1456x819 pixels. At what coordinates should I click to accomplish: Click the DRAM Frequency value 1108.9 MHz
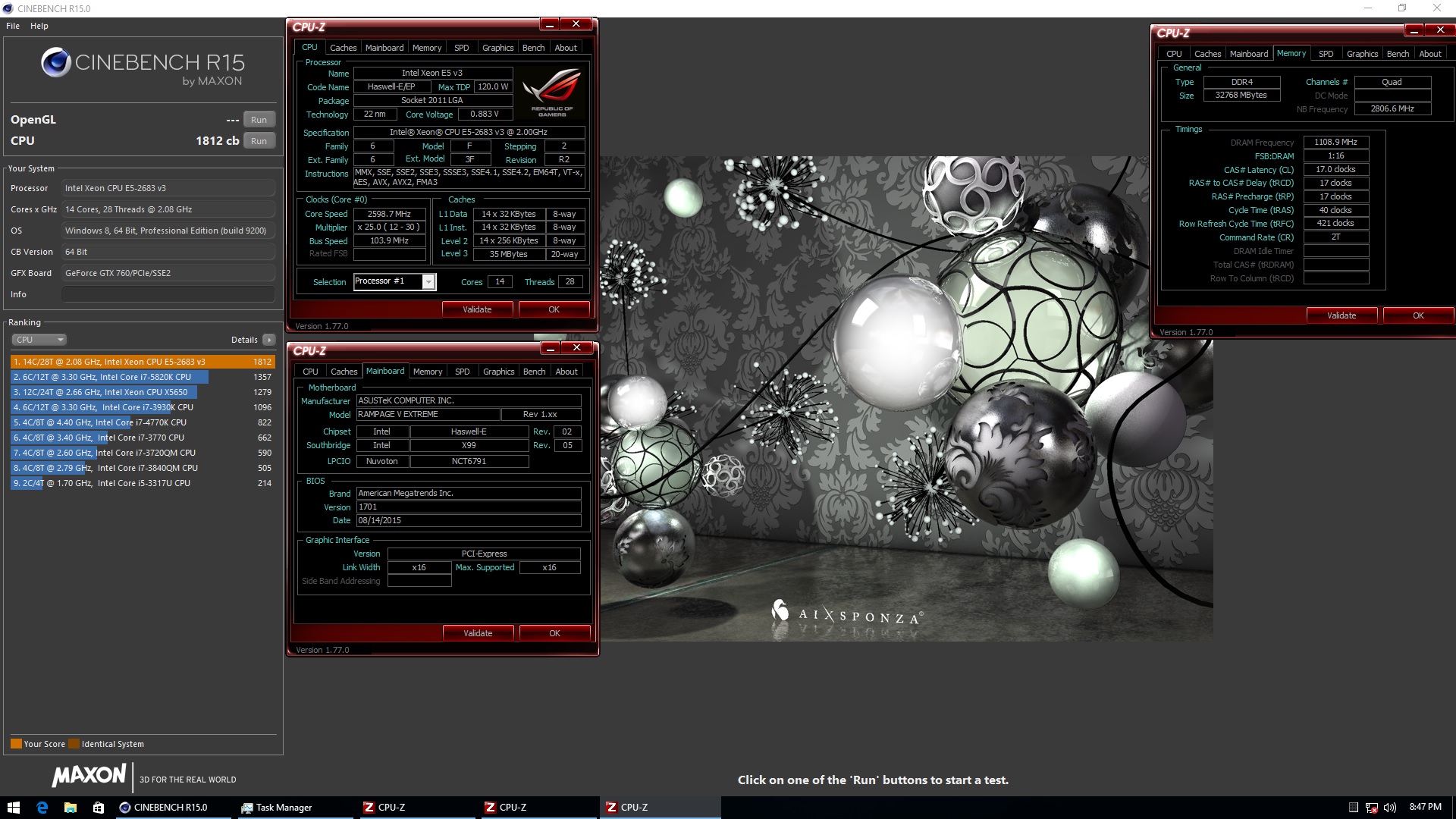pyautogui.click(x=1336, y=142)
